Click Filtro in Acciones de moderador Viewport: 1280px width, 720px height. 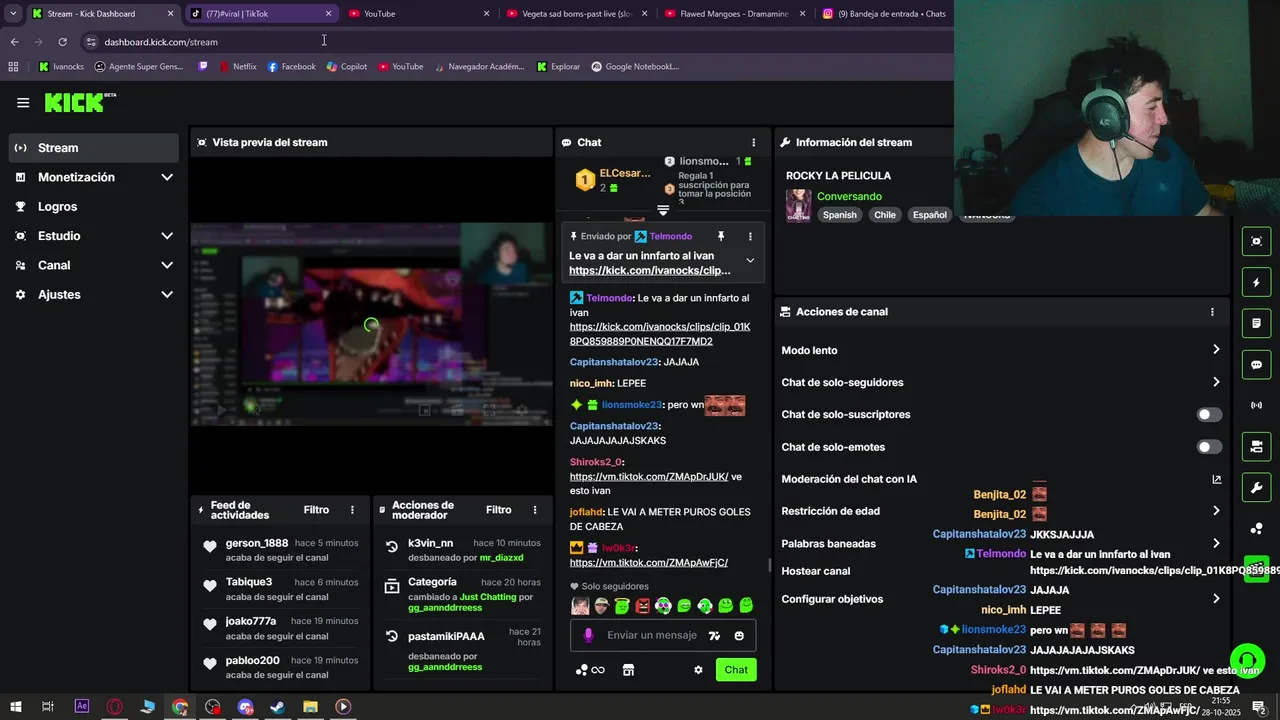(x=499, y=510)
